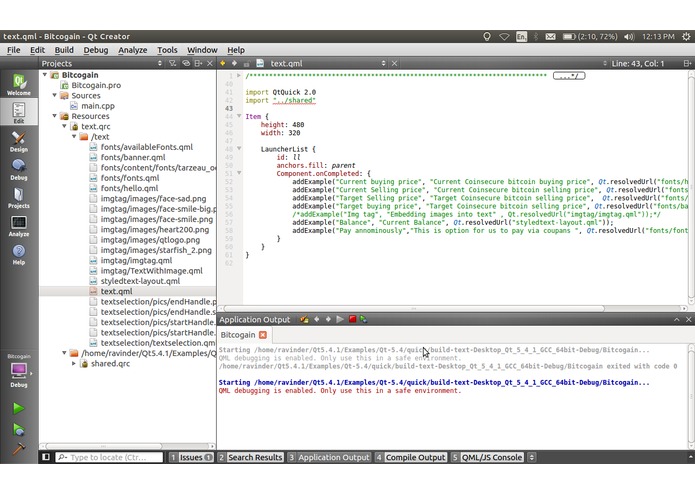This screenshot has width=695, height=494.
Task: Fold the LauncherList block in the editor
Action: click(x=239, y=149)
